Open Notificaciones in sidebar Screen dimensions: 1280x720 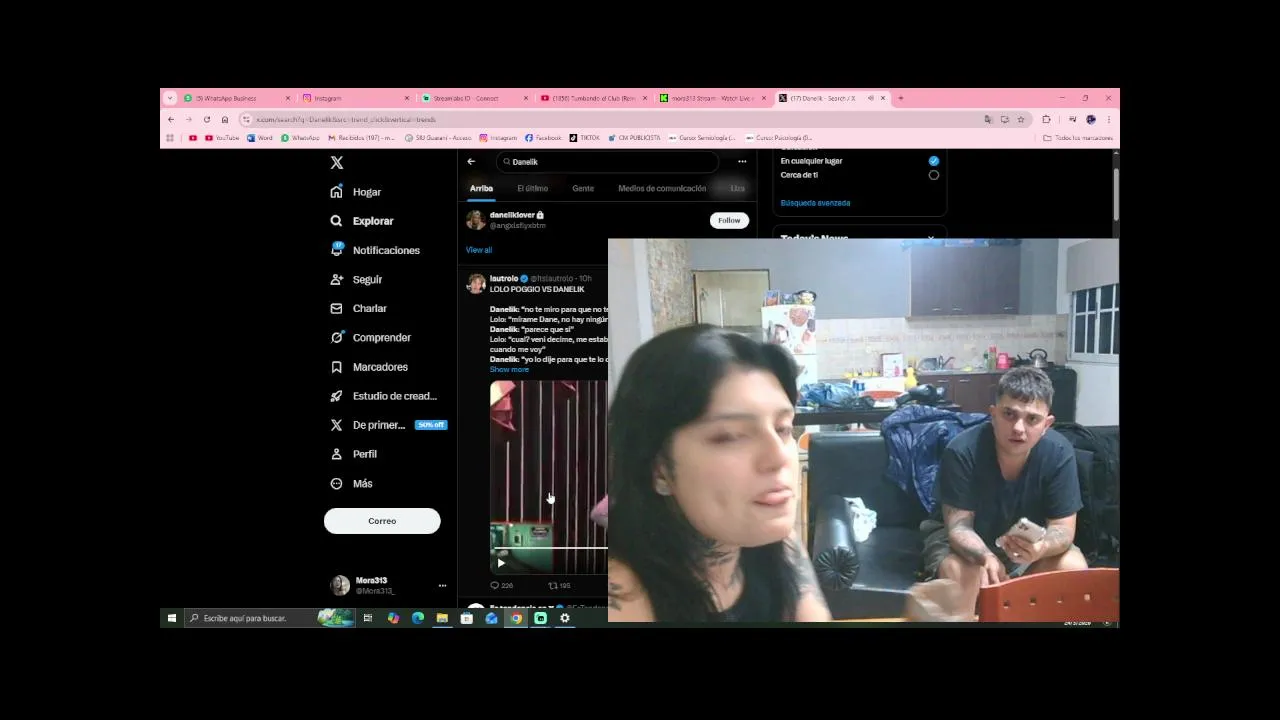[x=375, y=250]
